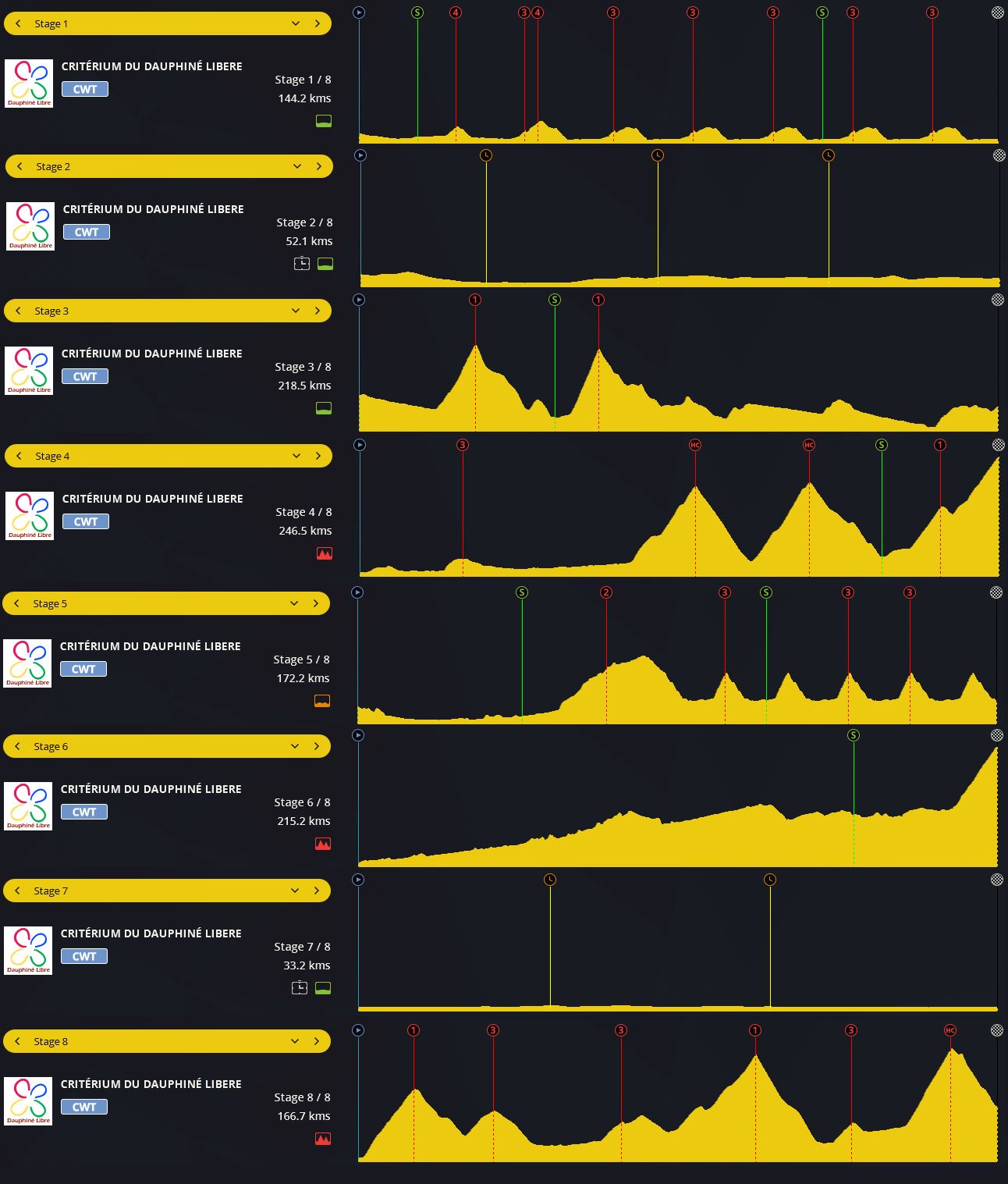
Task: Open the Stage 4 dropdown chevron
Action: tap(296, 456)
